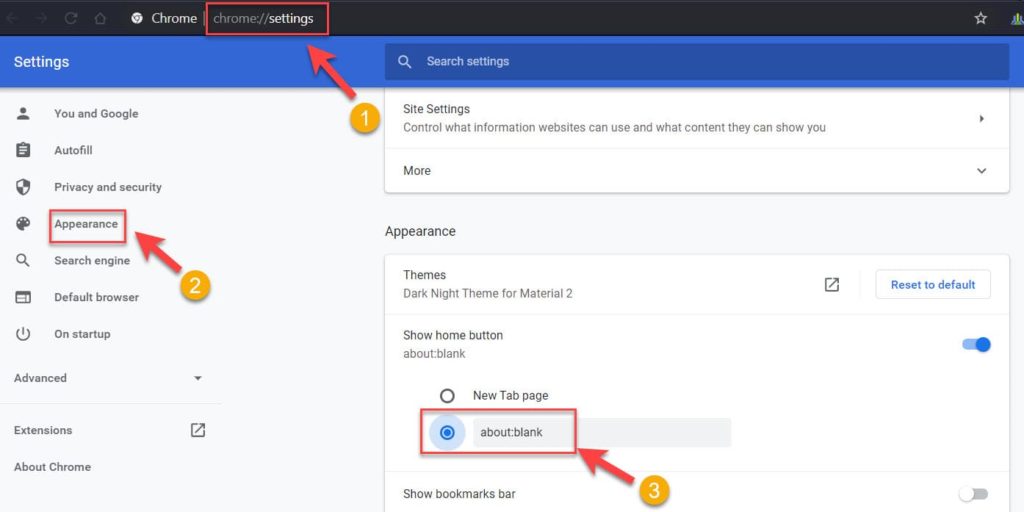Click the Default browser window icon

click(x=23, y=297)
